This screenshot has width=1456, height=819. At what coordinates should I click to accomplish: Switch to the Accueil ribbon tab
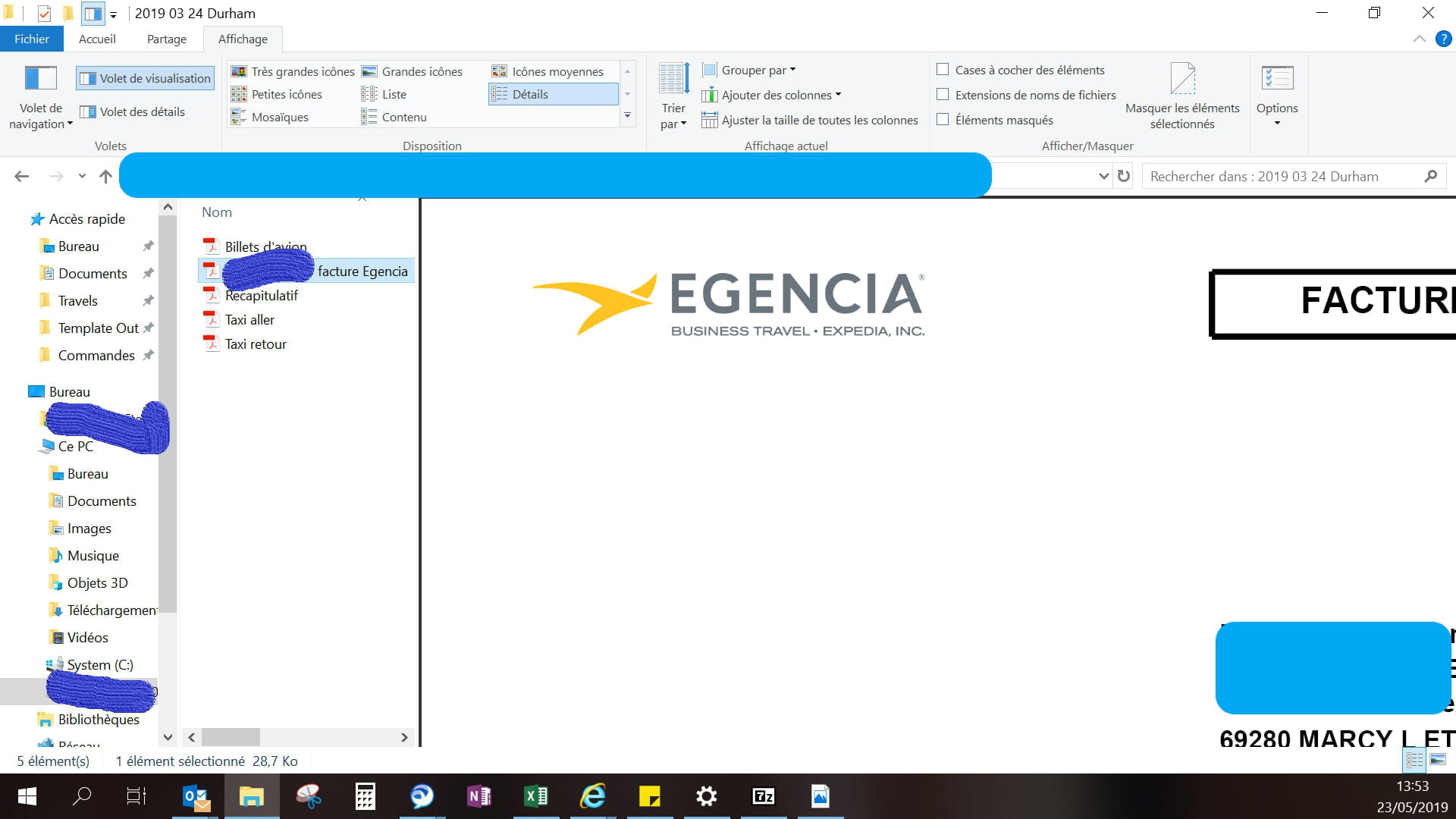(x=97, y=39)
